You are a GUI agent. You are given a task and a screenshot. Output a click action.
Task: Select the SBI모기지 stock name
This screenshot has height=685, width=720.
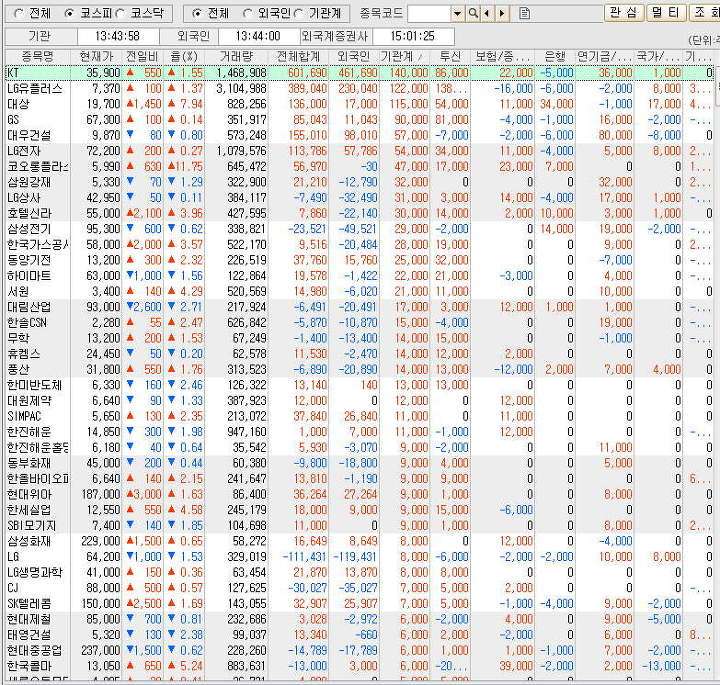(x=32, y=526)
